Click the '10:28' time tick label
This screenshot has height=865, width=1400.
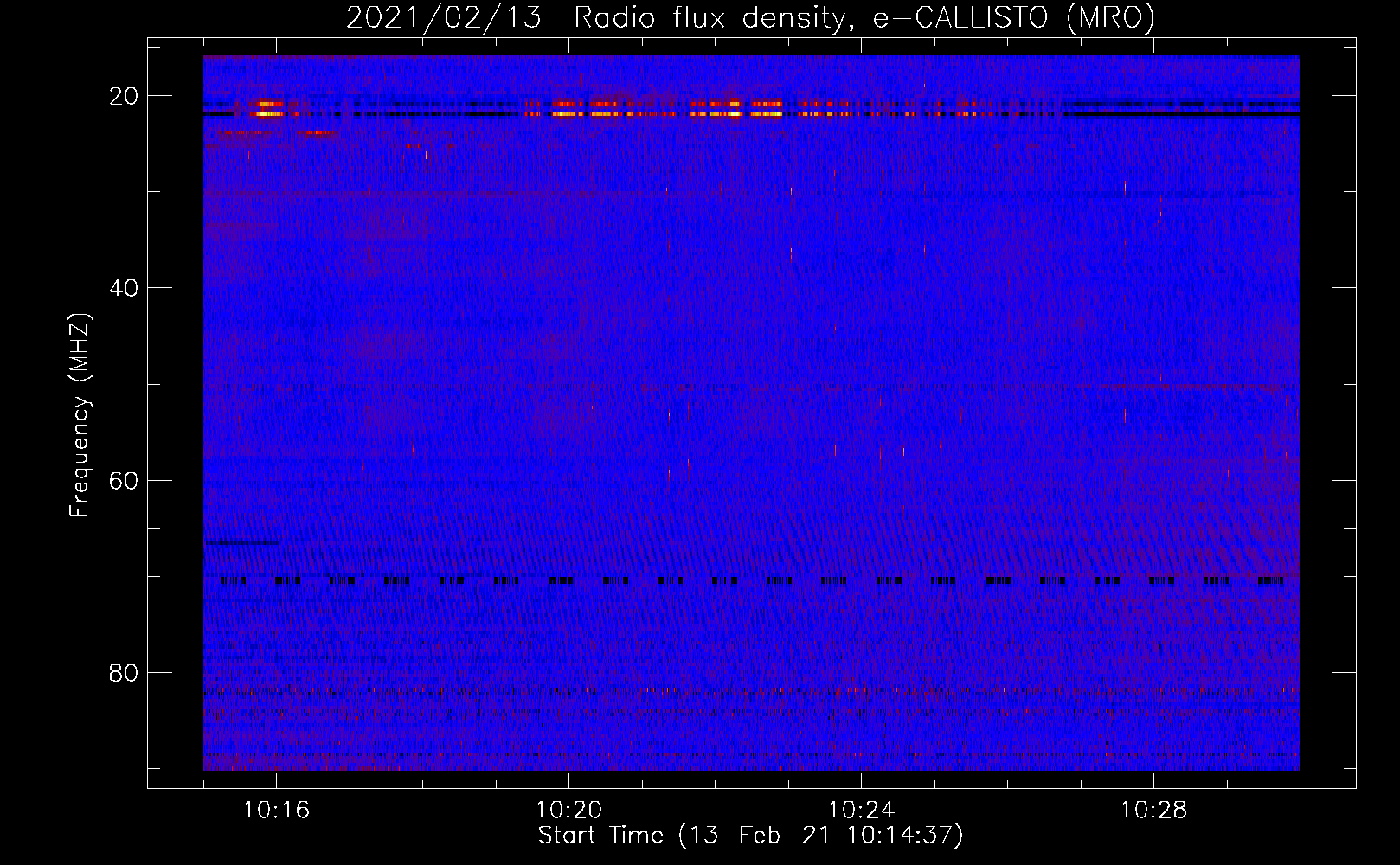click(1153, 811)
